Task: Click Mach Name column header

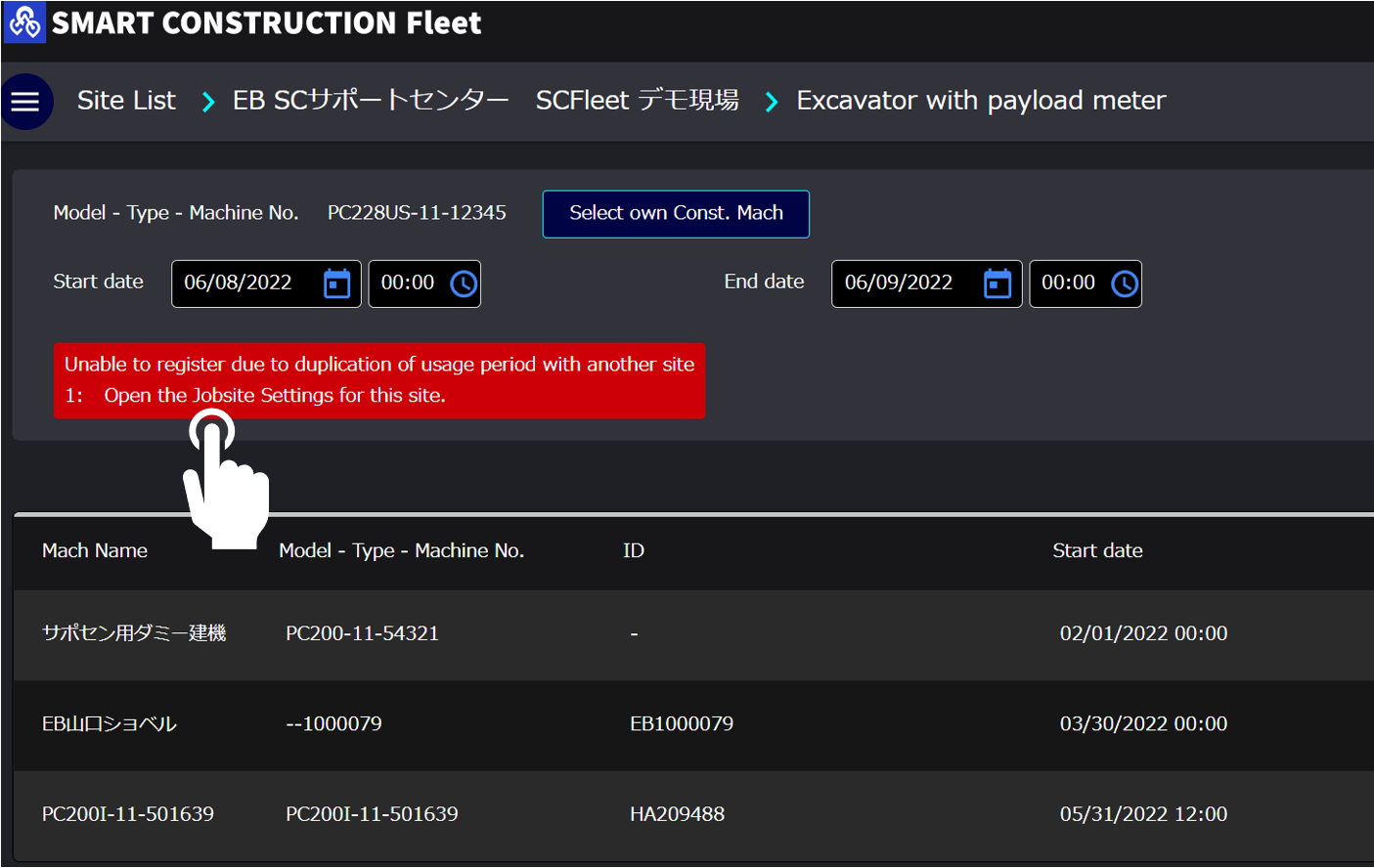Action: tap(95, 550)
